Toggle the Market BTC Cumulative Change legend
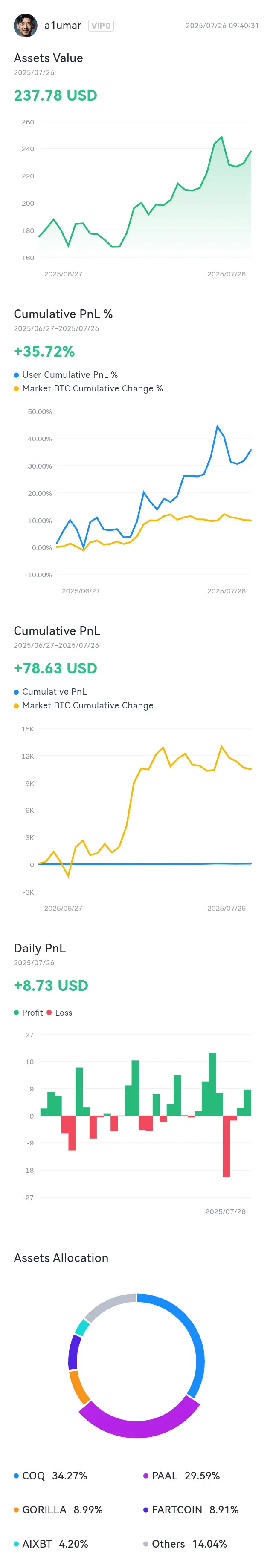Viewport: 273px width, 1568px height. (84, 705)
